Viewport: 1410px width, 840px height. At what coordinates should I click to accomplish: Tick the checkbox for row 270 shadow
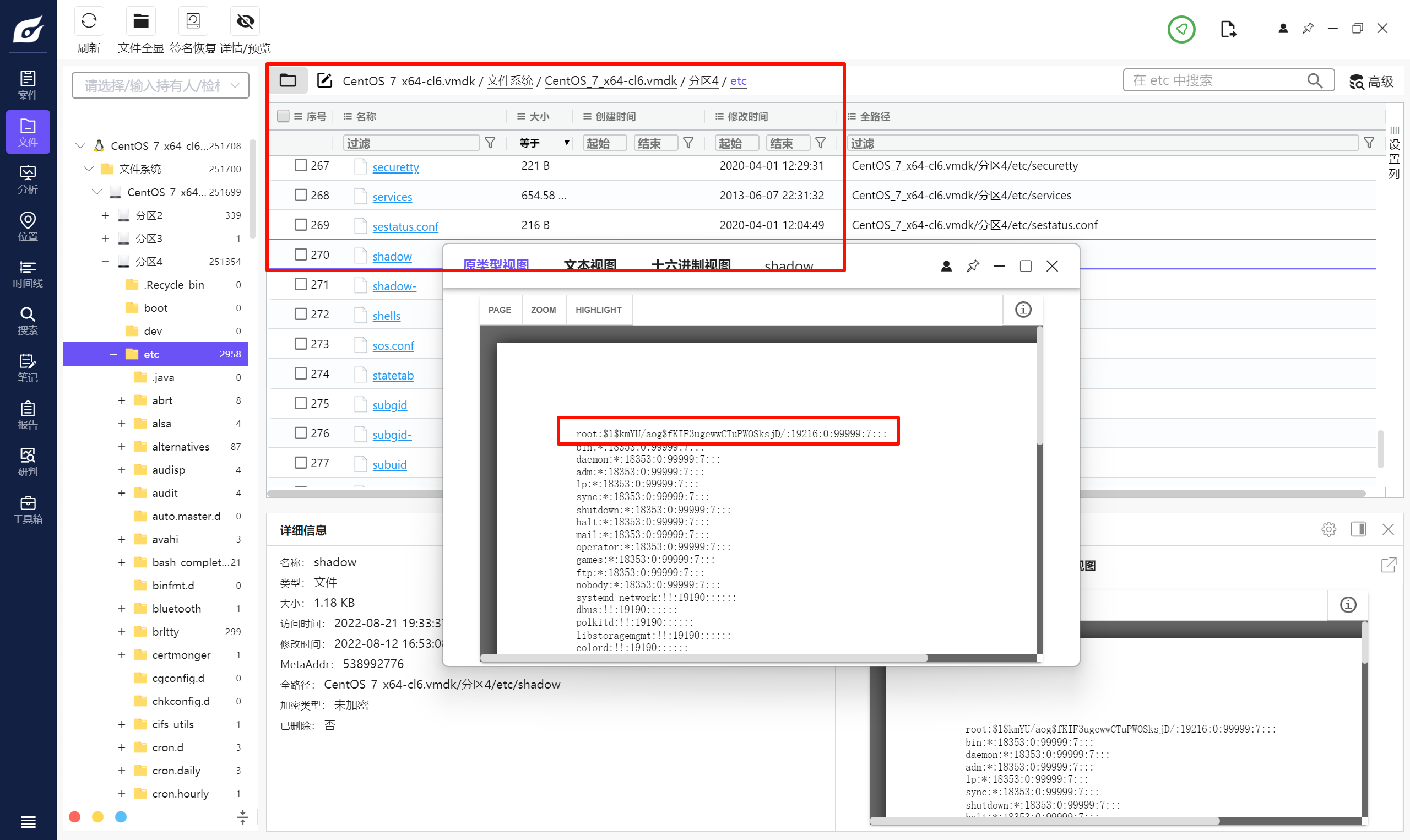pos(301,254)
